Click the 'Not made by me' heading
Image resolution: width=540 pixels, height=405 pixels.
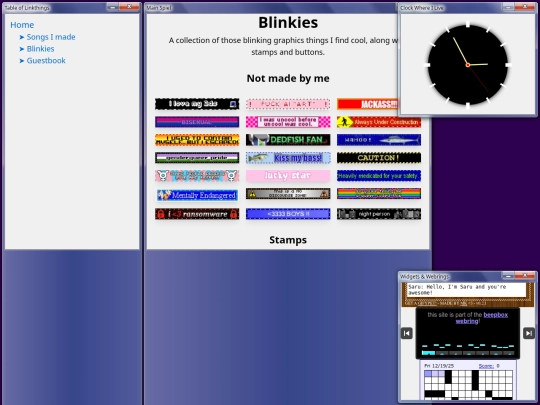pyautogui.click(x=288, y=79)
